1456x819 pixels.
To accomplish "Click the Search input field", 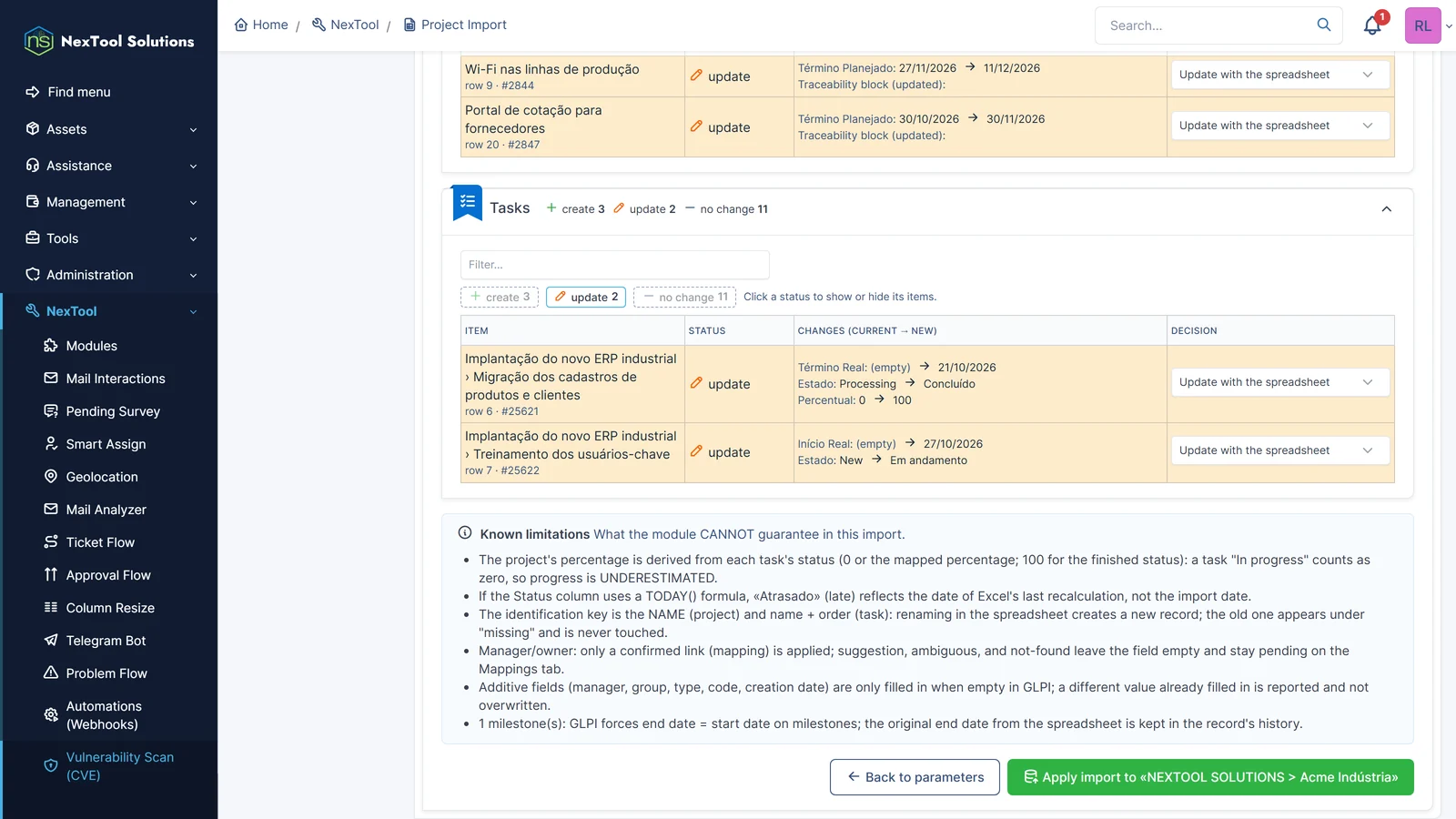I will [1207, 25].
